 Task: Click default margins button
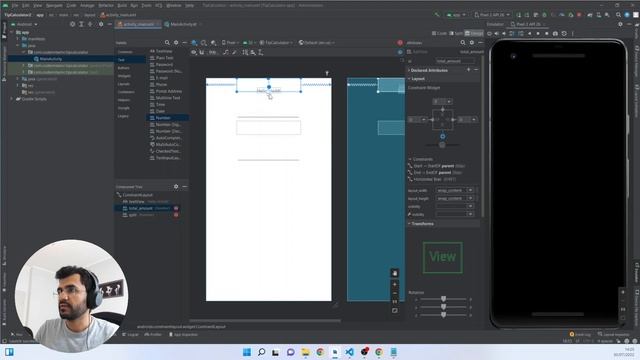[x=213, y=52]
